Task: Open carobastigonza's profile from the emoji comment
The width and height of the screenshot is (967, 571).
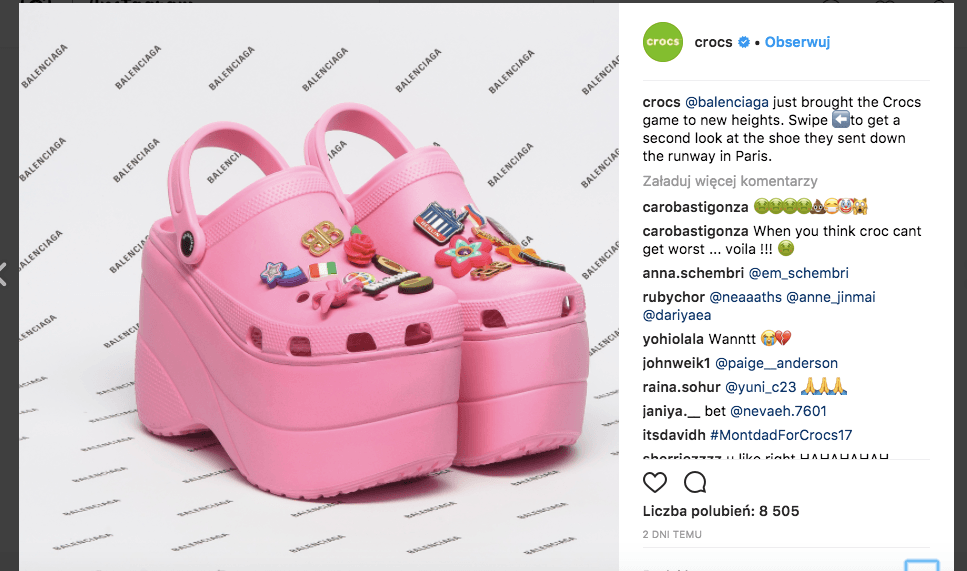Action: (695, 207)
